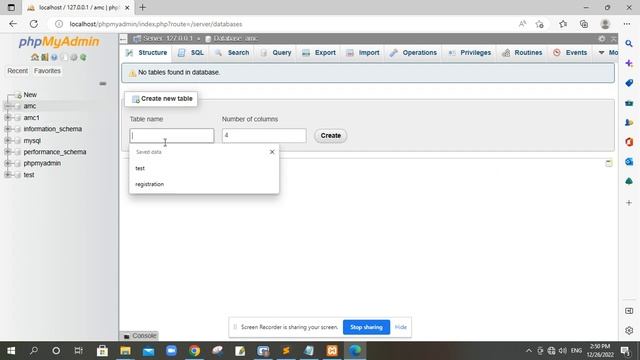Click Stop sharing button
640x360 pixels.
pos(366,327)
